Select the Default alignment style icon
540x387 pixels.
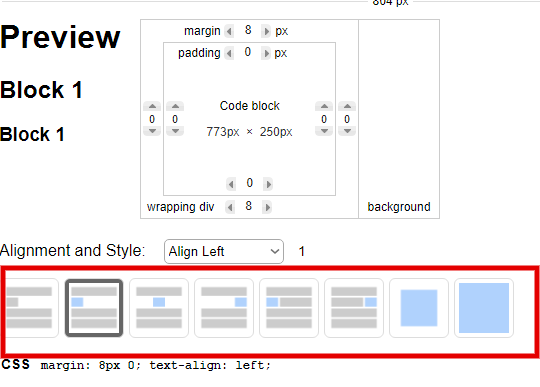click(x=32, y=308)
